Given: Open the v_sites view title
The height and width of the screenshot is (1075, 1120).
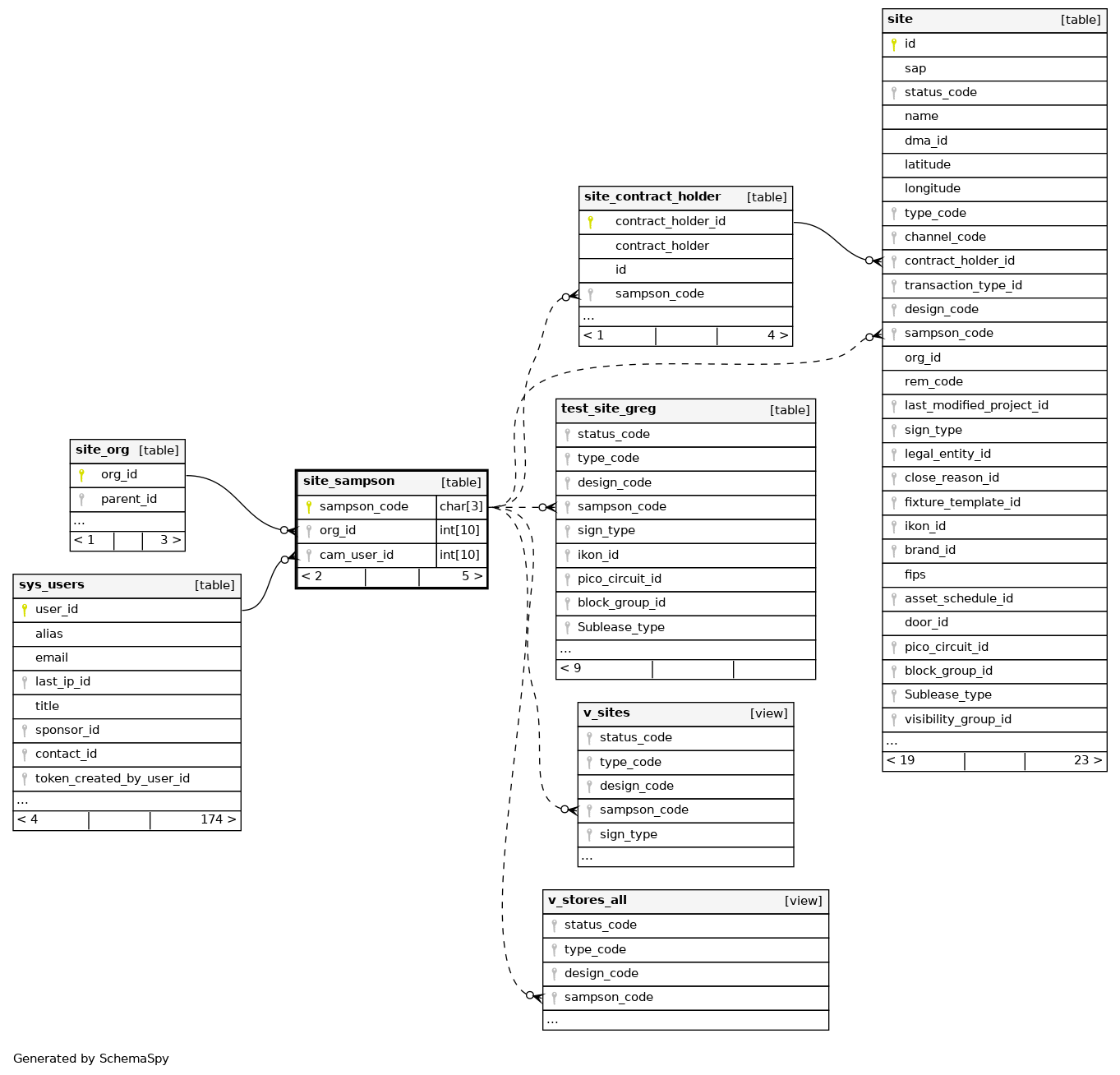Looking at the screenshot, I should [606, 713].
